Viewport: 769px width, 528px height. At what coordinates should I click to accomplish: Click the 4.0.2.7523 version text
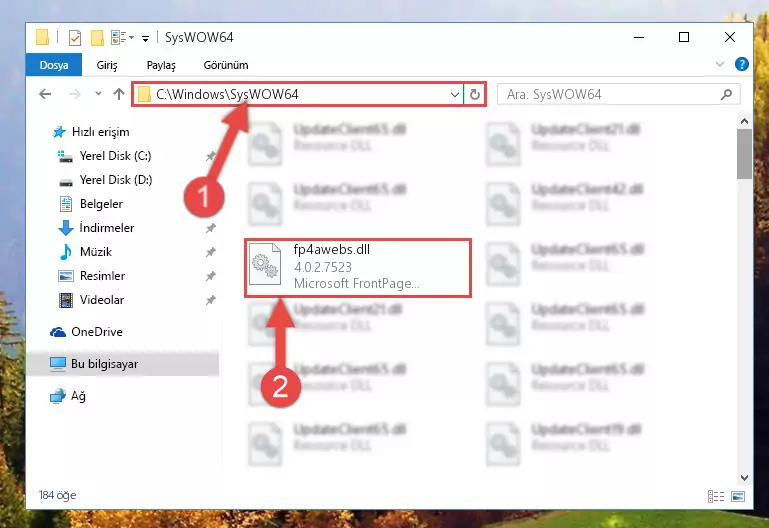pyautogui.click(x=323, y=267)
